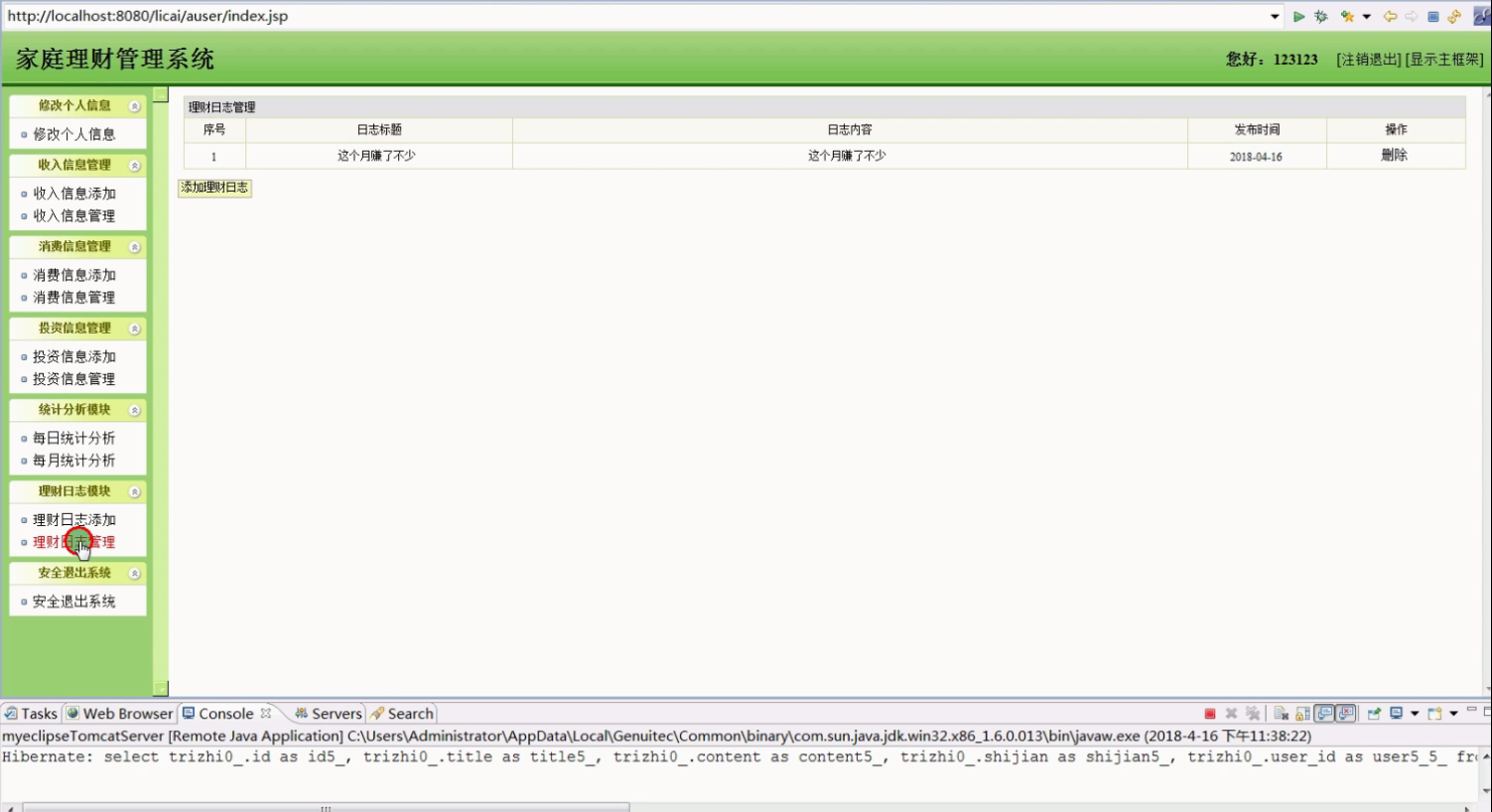This screenshot has height=812, width=1492.
Task: Open the 收入信息管理 link
Action: [74, 215]
